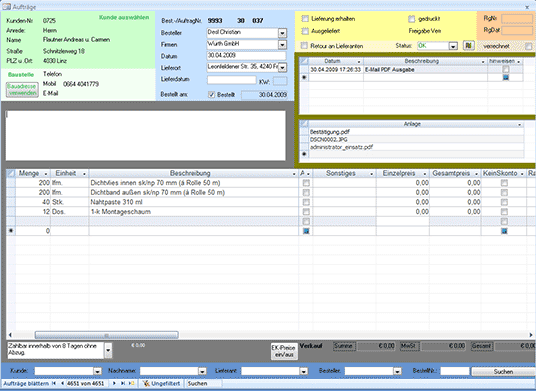Click Dichtband außen sk/np 70 mm description cell
The width and height of the screenshot is (536, 391).
[x=193, y=192]
